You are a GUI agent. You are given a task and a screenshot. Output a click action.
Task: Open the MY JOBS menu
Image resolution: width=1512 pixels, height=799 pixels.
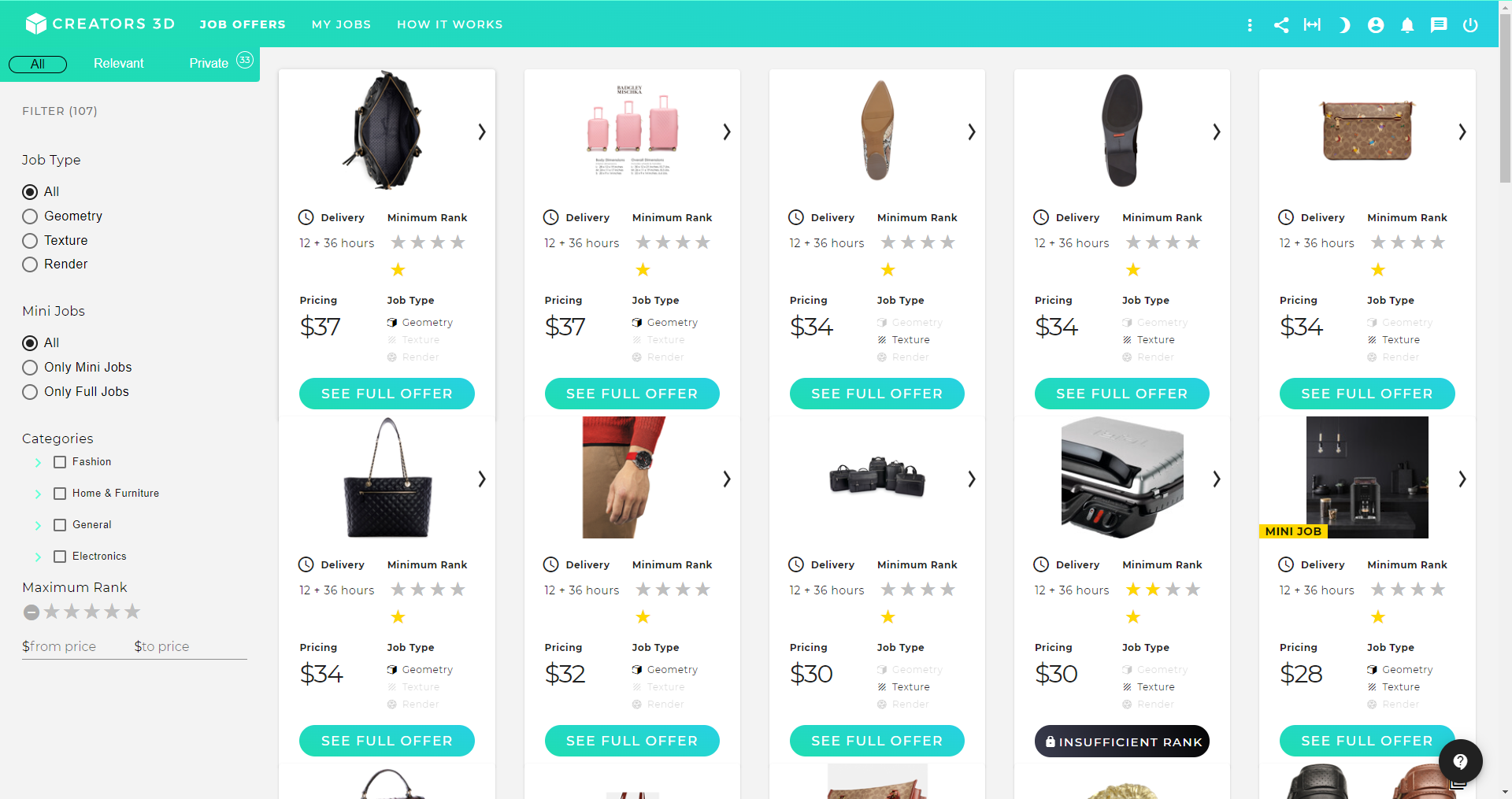[341, 24]
